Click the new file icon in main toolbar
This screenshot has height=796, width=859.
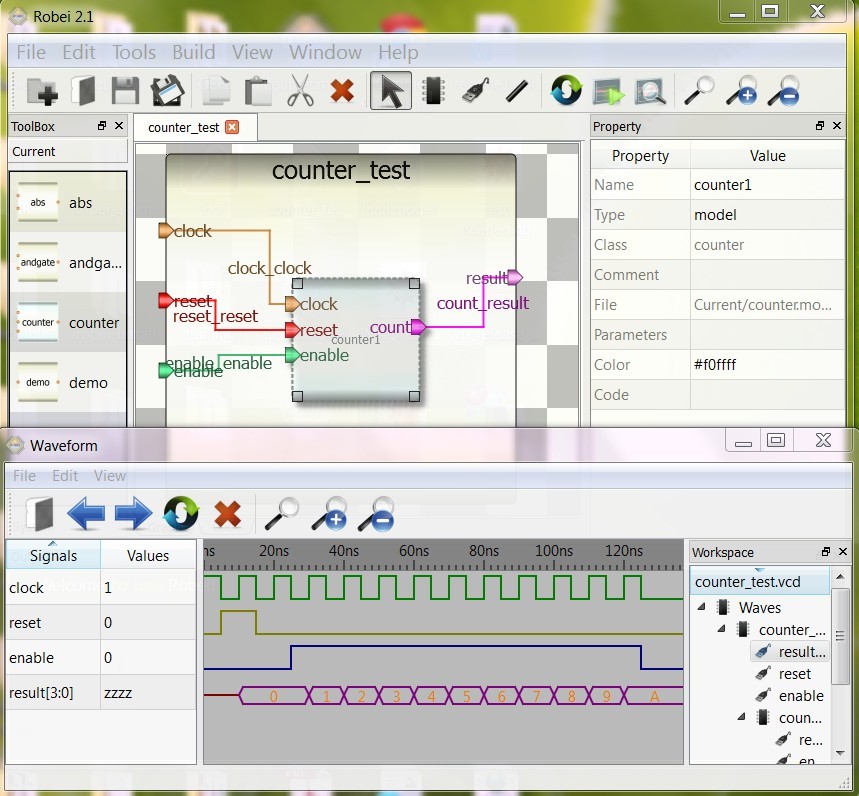tap(42, 92)
